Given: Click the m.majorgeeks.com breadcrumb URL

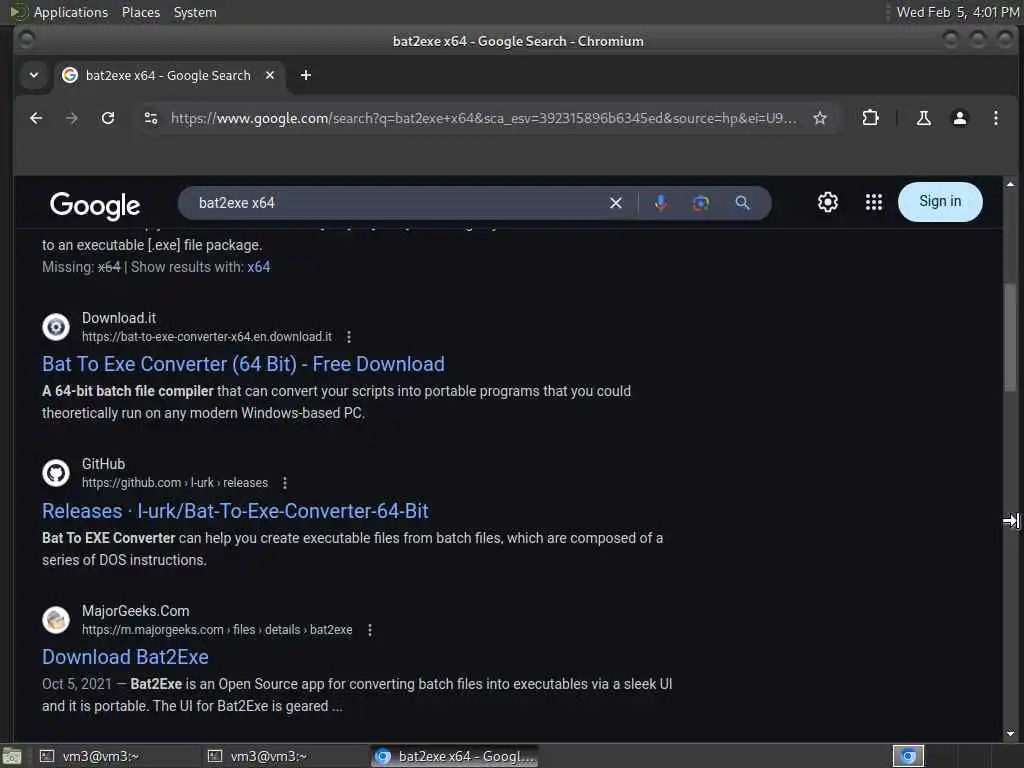Looking at the screenshot, I should pyautogui.click(x=217, y=630).
